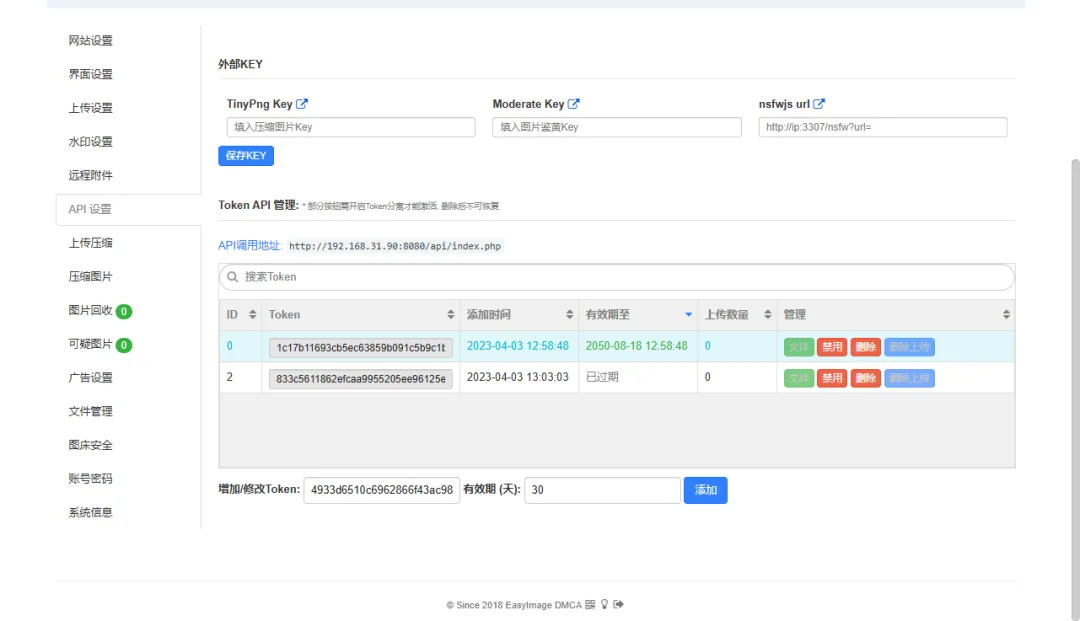Screen dimensions: 1080x621
Task: Click the QR code icon in footer
Action: 590,605
